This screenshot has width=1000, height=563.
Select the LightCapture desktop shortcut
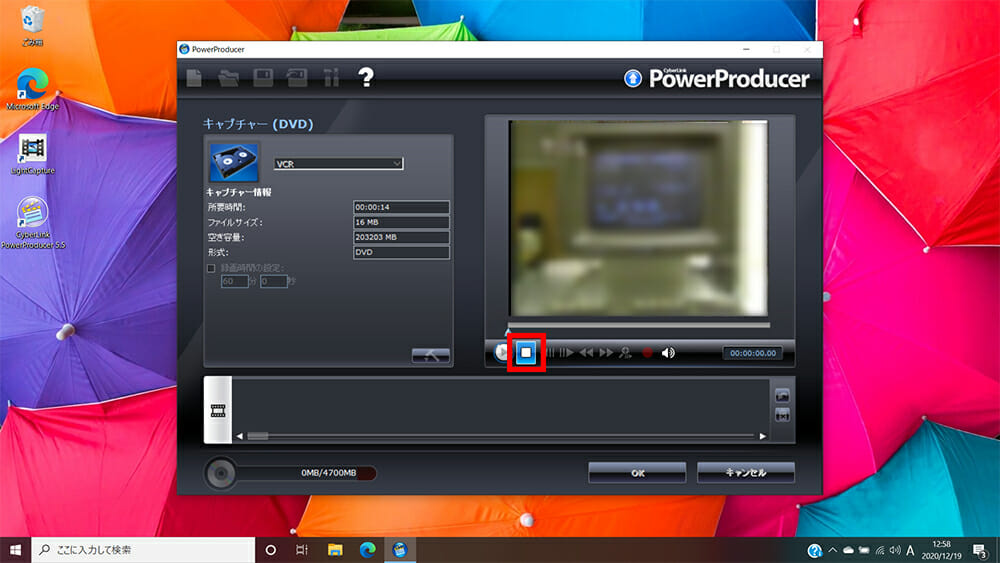tap(33, 154)
